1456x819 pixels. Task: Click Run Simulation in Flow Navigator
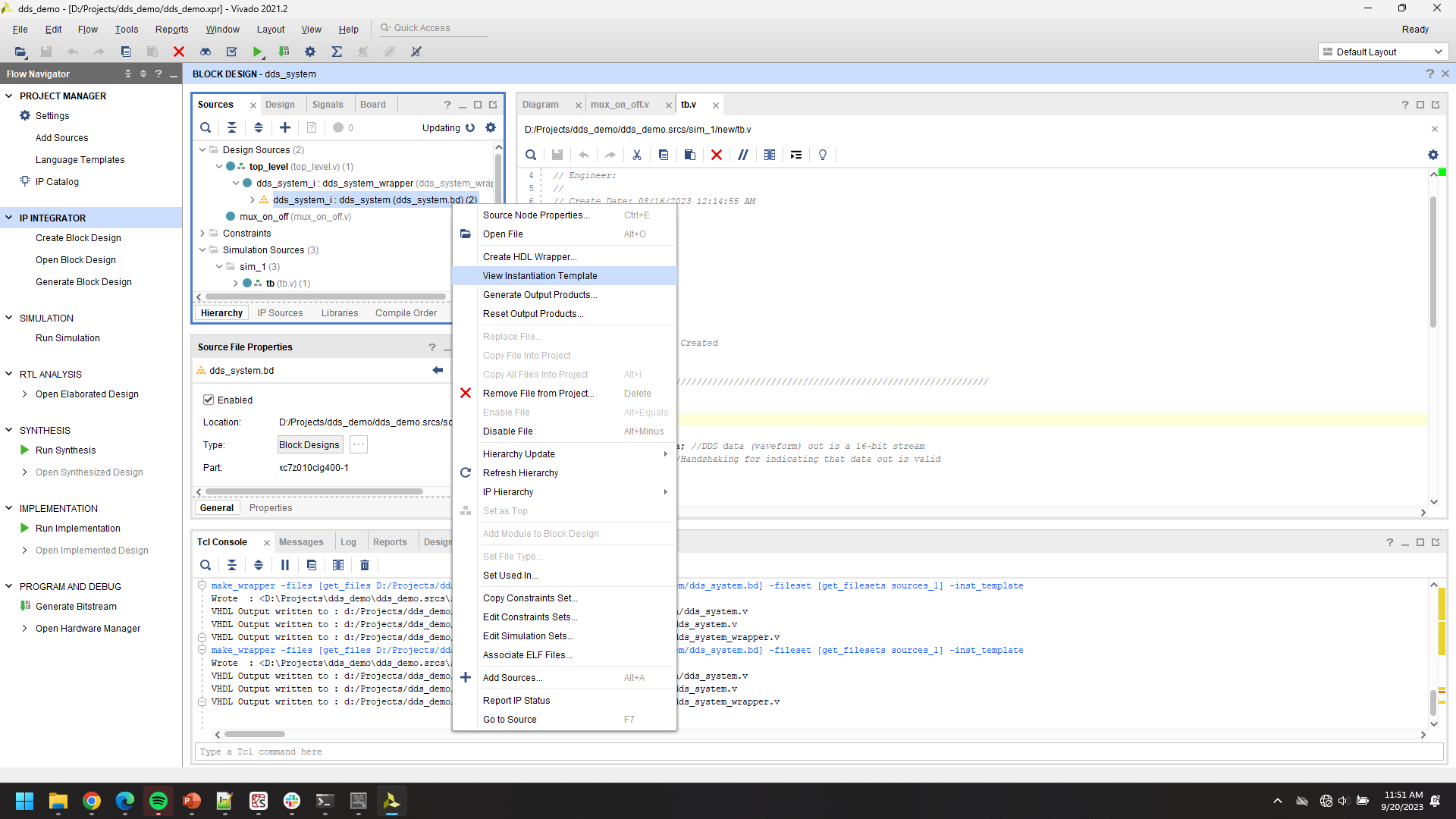[67, 338]
